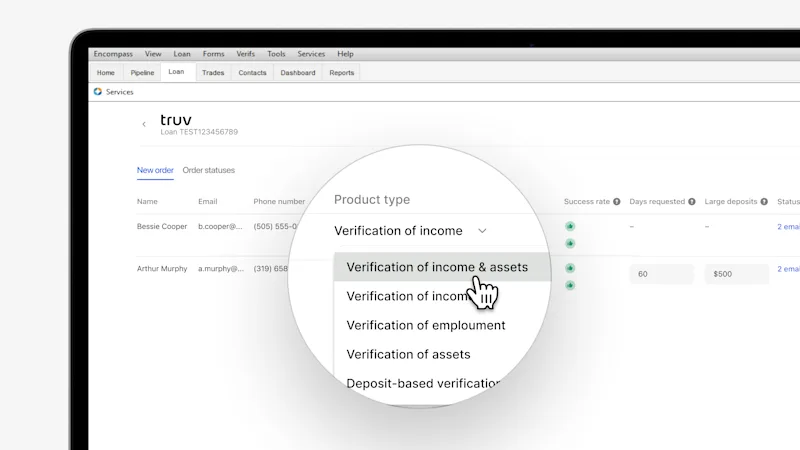This screenshot has height=450, width=800.
Task: Click Arthur Murphy's first green success icon
Action: click(x=570, y=268)
